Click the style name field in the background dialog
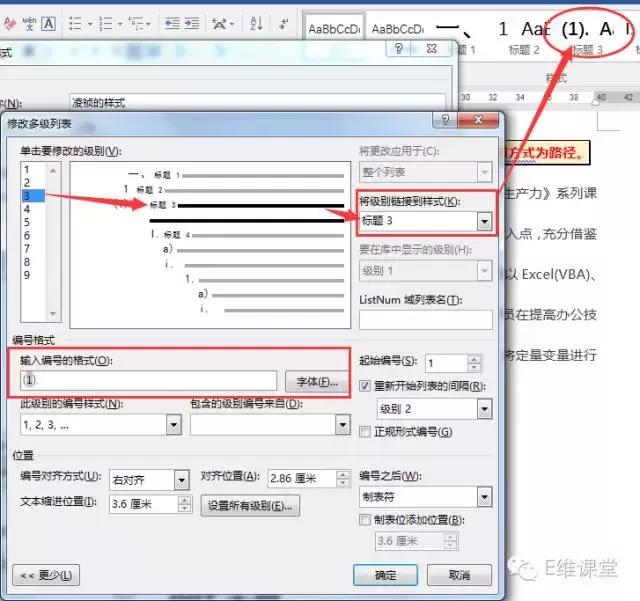Viewport: 640px width, 601px height. [x=258, y=102]
